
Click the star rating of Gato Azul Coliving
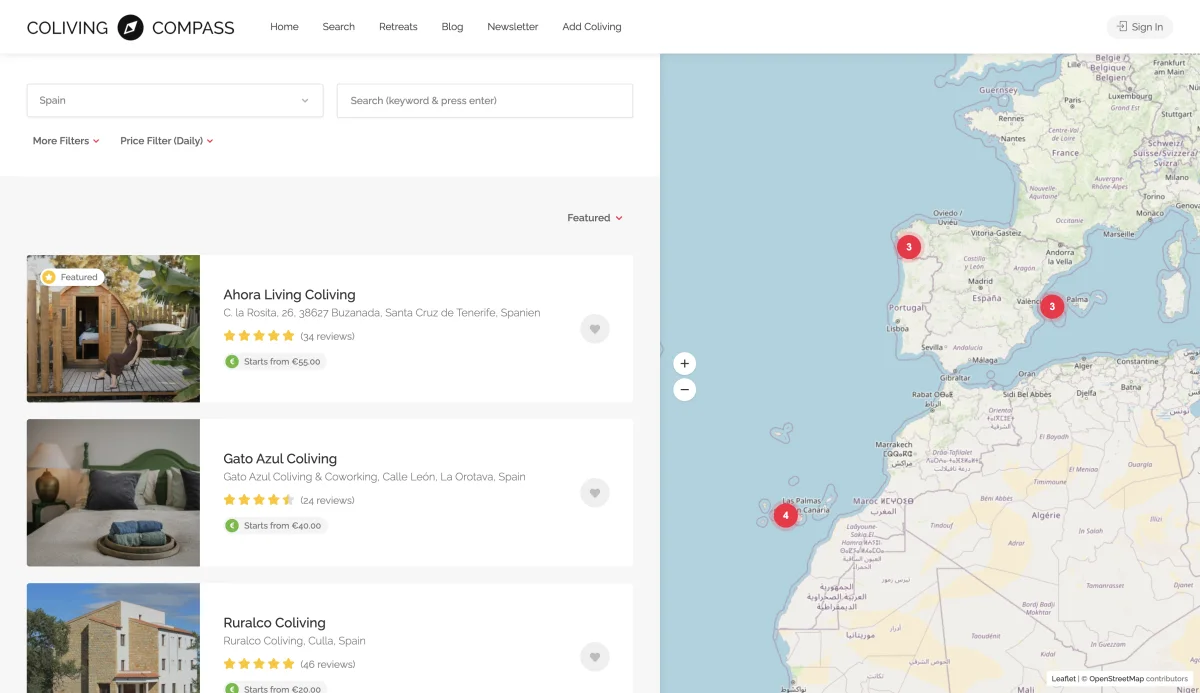point(259,500)
